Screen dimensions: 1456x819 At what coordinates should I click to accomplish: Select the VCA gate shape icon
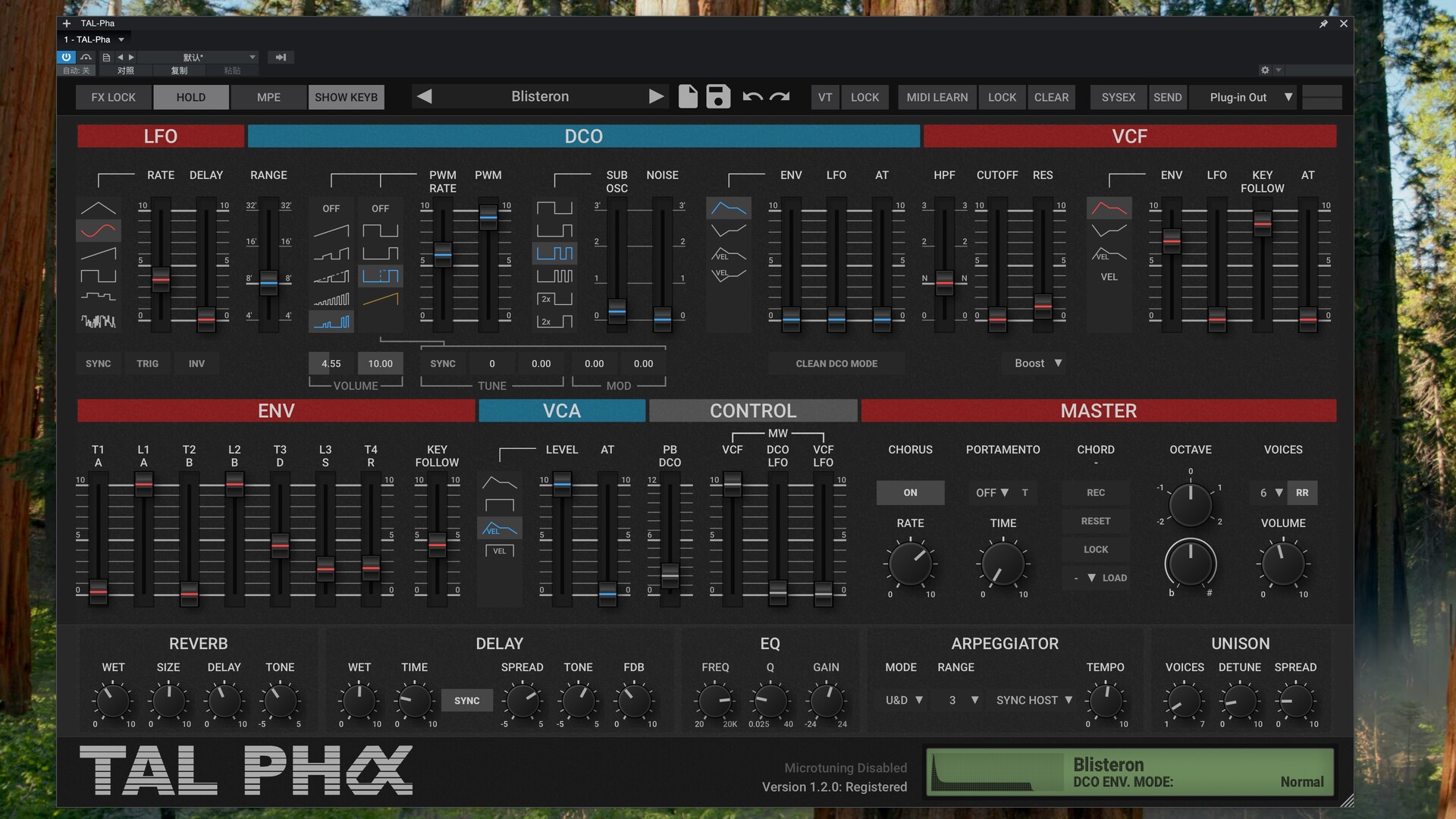[500, 505]
